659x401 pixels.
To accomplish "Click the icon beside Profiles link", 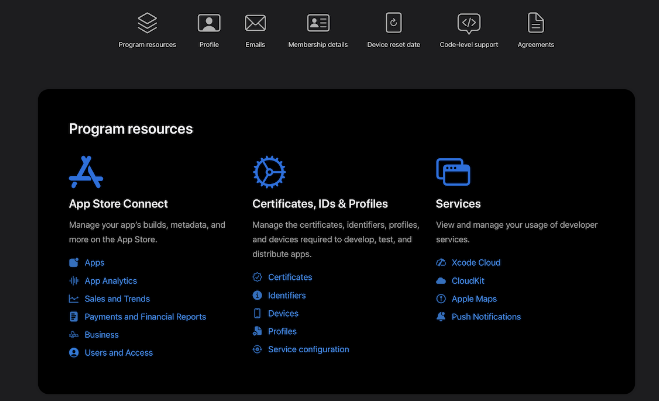I will click(257, 331).
